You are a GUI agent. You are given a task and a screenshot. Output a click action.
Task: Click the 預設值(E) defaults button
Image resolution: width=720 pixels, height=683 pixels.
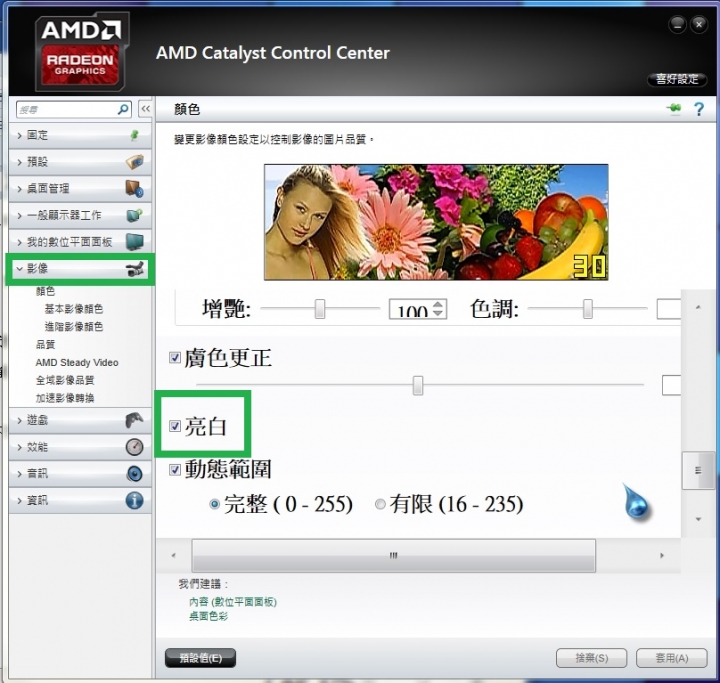tap(200, 658)
